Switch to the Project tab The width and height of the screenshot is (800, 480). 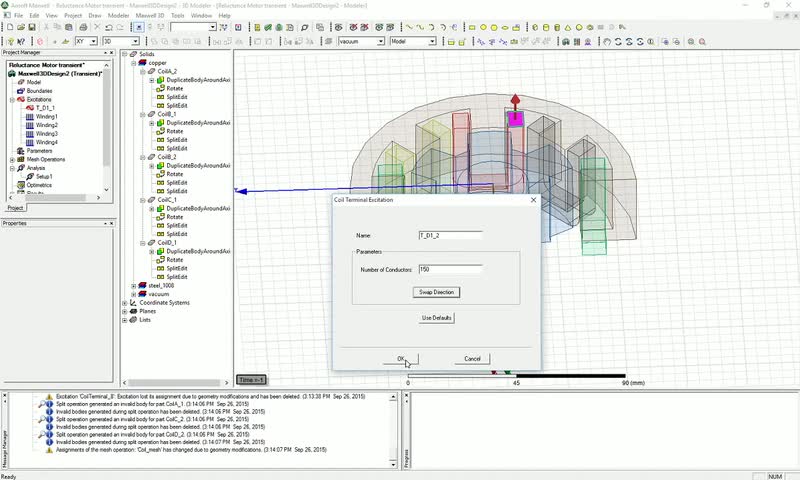pyautogui.click(x=15, y=208)
